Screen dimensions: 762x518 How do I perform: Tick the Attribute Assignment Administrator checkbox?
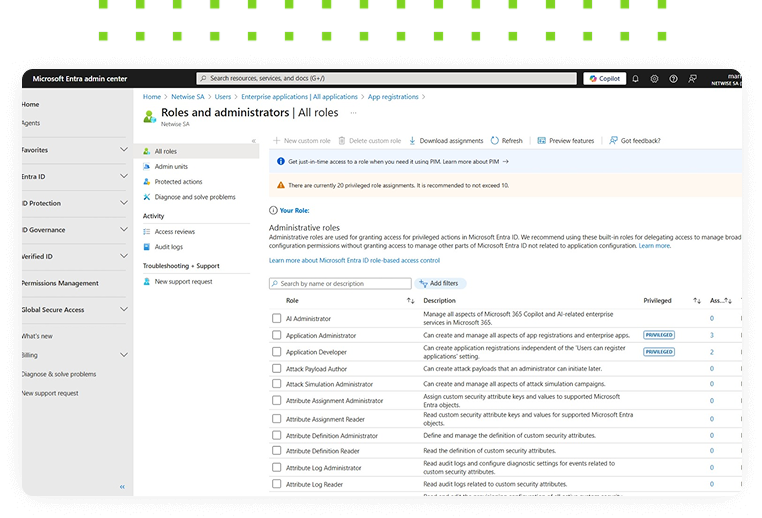click(277, 400)
